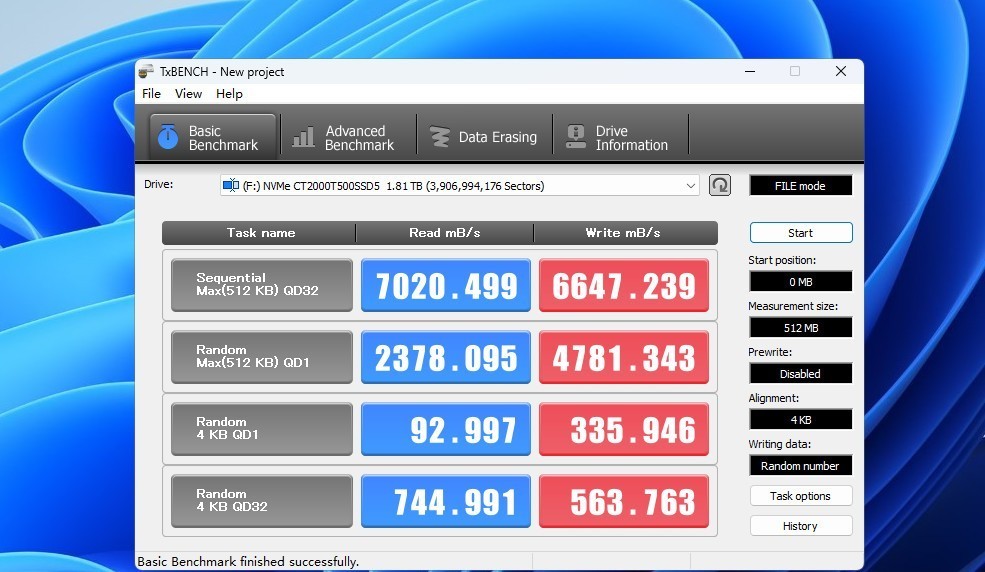Change the Start position 0 MB value

(x=801, y=281)
